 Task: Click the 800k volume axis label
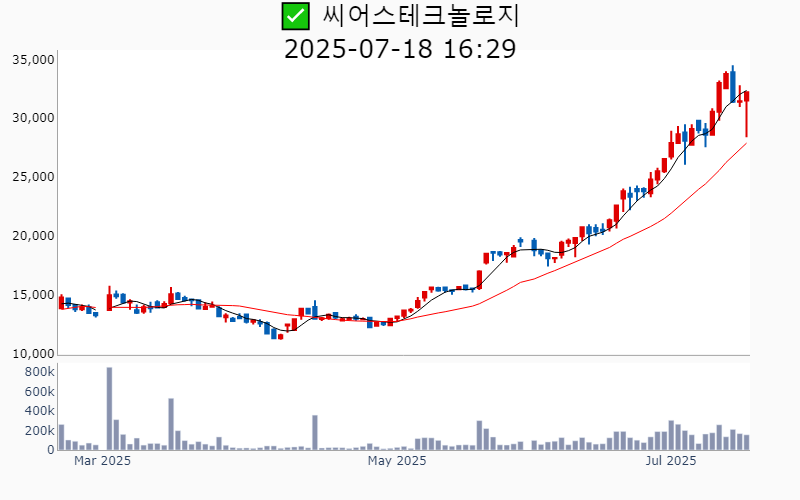[x=39, y=372]
